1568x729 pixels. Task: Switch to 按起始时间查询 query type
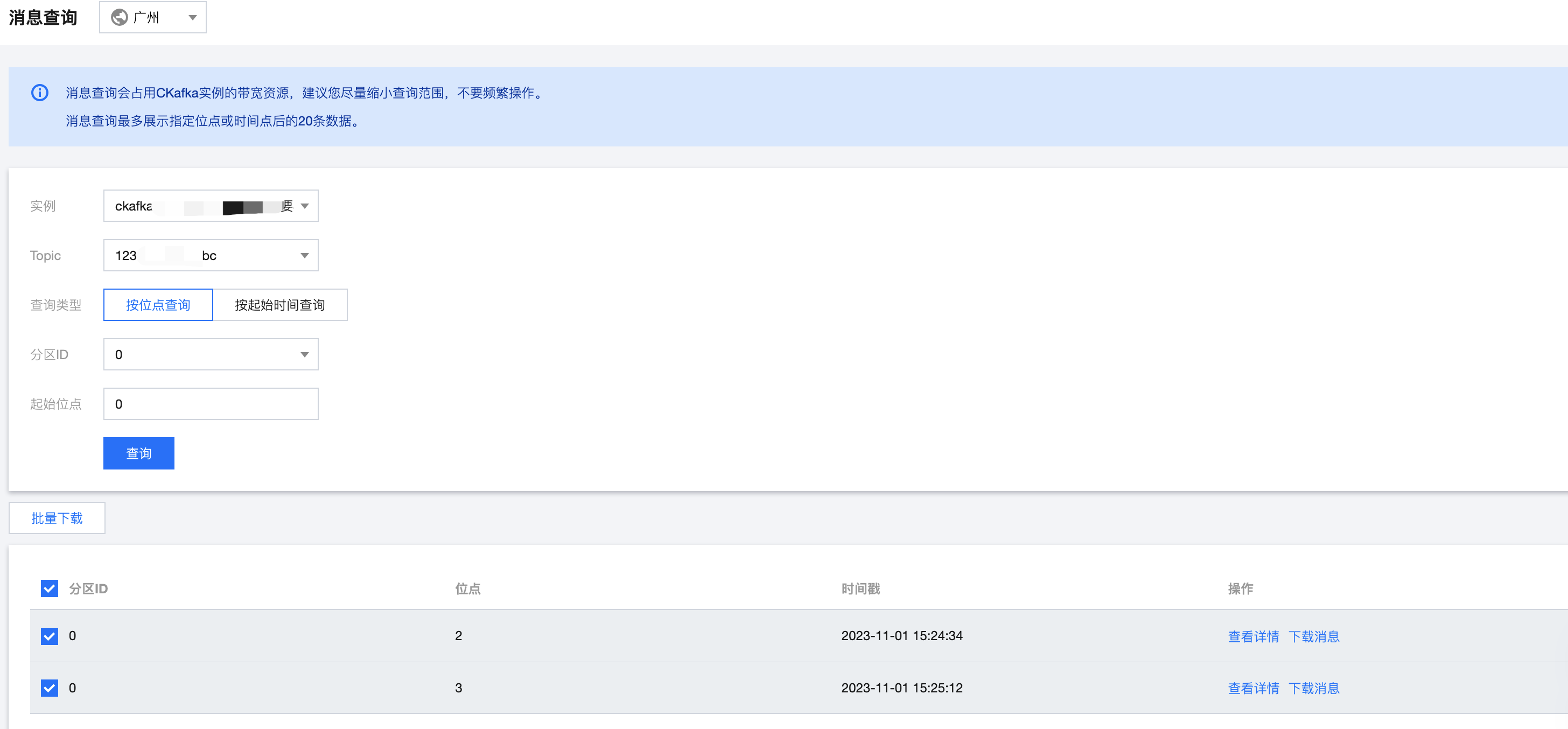(x=280, y=304)
